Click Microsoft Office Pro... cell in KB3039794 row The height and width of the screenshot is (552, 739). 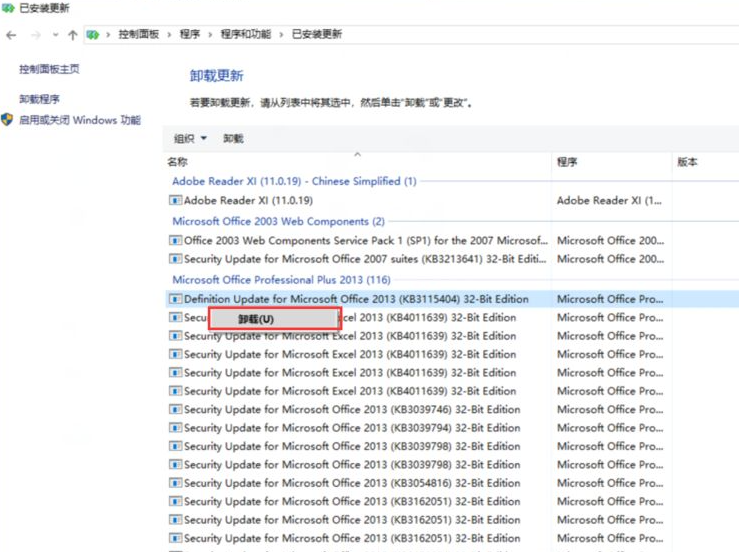[610, 428]
